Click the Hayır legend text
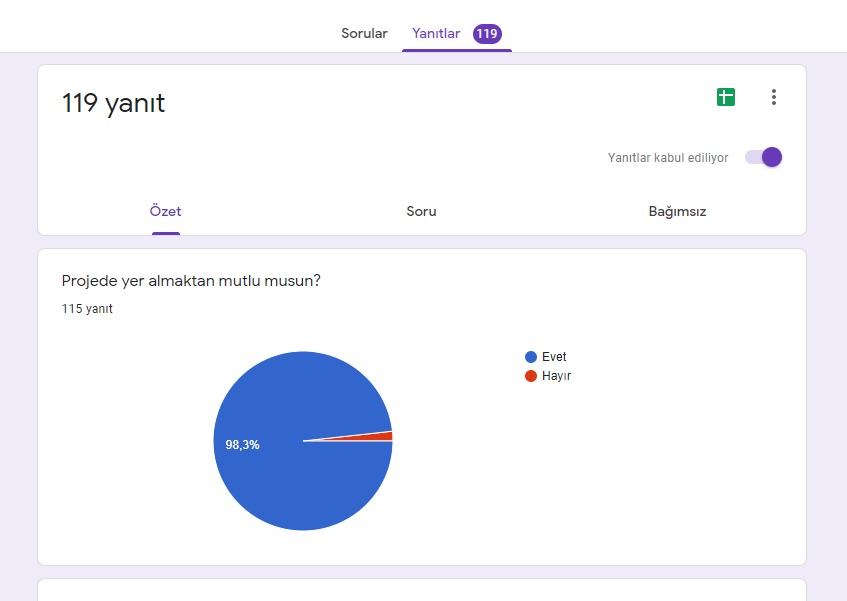The height and width of the screenshot is (601, 847). point(556,376)
